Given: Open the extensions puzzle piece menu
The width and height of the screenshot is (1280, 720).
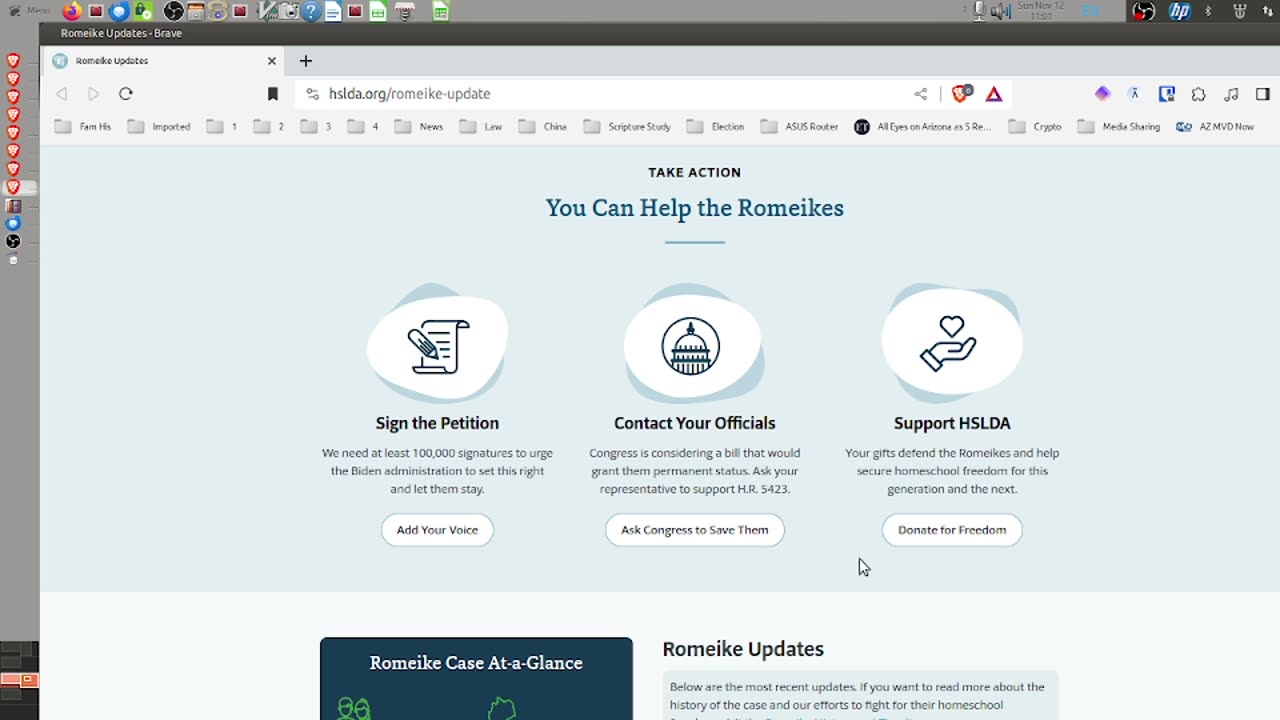Looking at the screenshot, I should click(x=1199, y=93).
